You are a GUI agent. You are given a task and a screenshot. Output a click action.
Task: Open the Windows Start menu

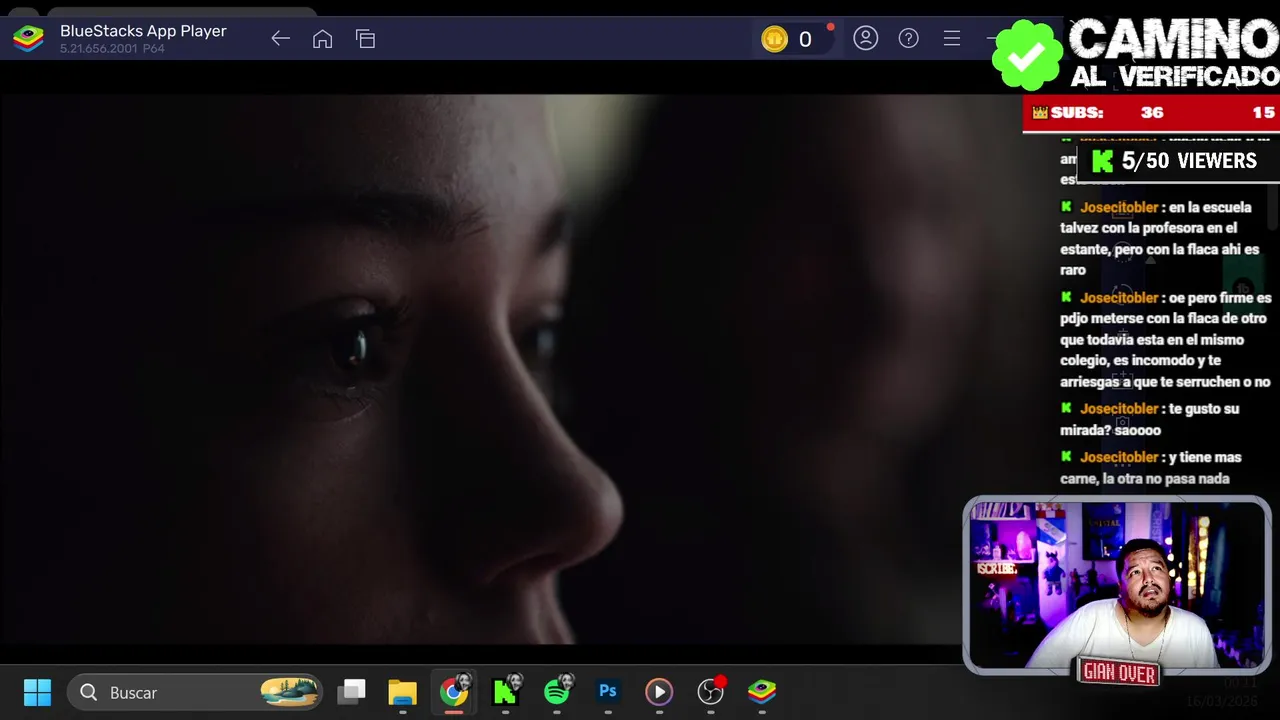37,692
